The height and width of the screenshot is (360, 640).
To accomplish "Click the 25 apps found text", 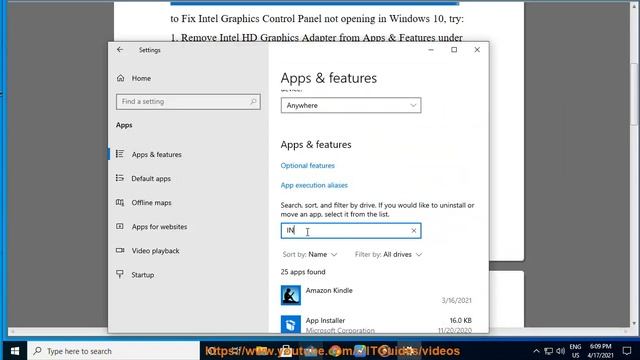I will coord(303,272).
